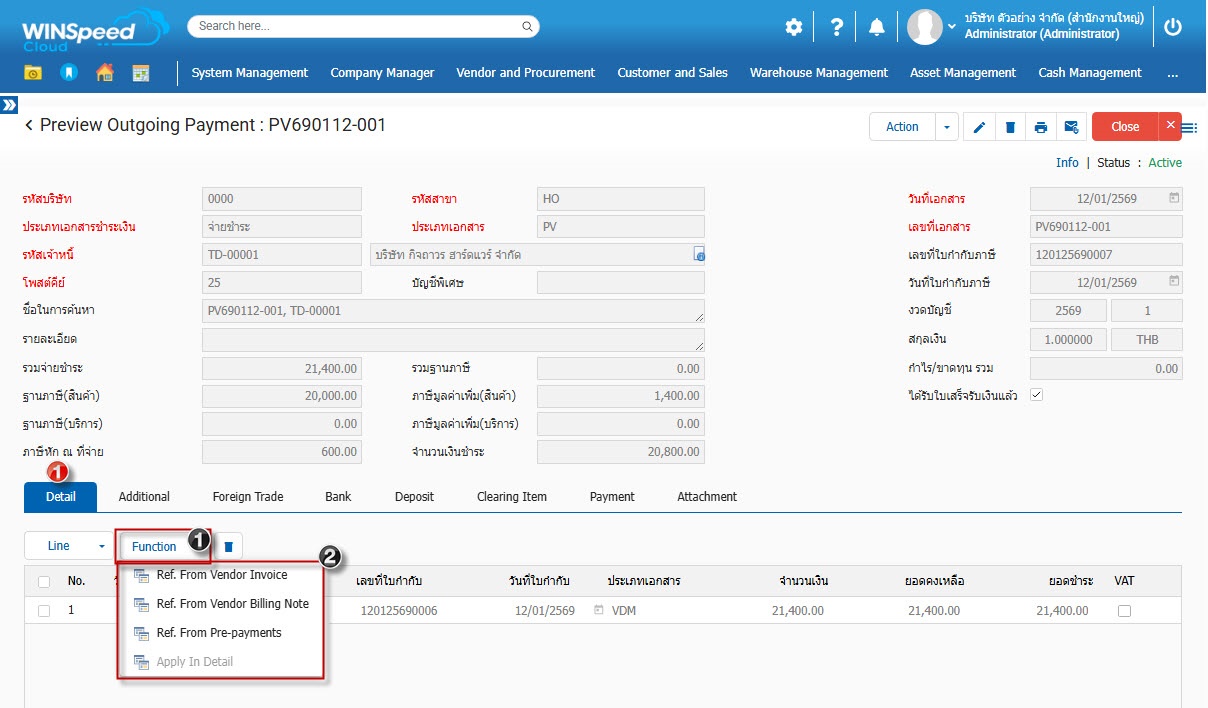The image size is (1208, 708).
Task: Go to the home icon shortcut
Action: coord(105,72)
